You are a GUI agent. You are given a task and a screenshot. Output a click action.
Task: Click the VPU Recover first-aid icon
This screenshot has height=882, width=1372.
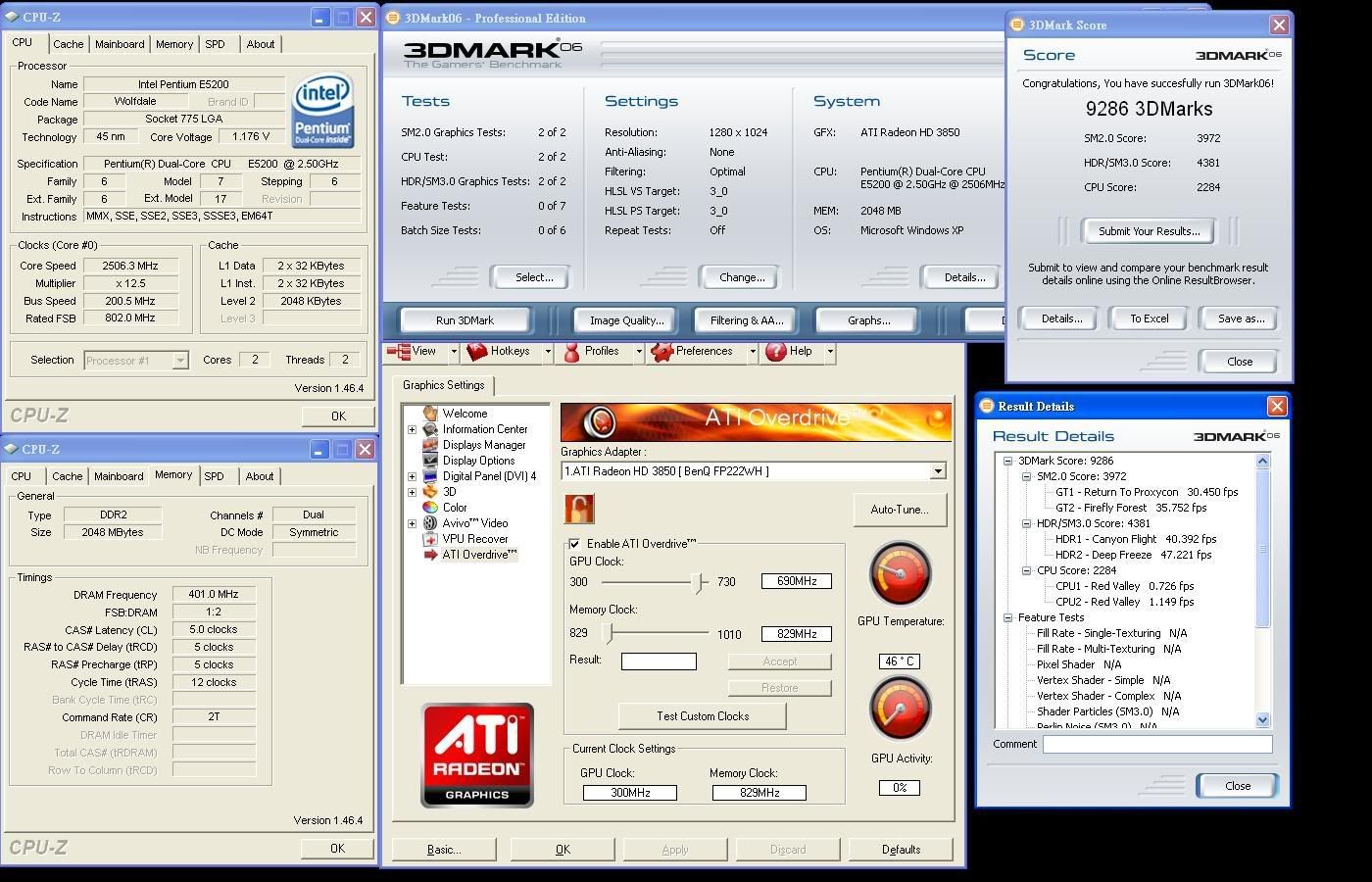tap(429, 539)
